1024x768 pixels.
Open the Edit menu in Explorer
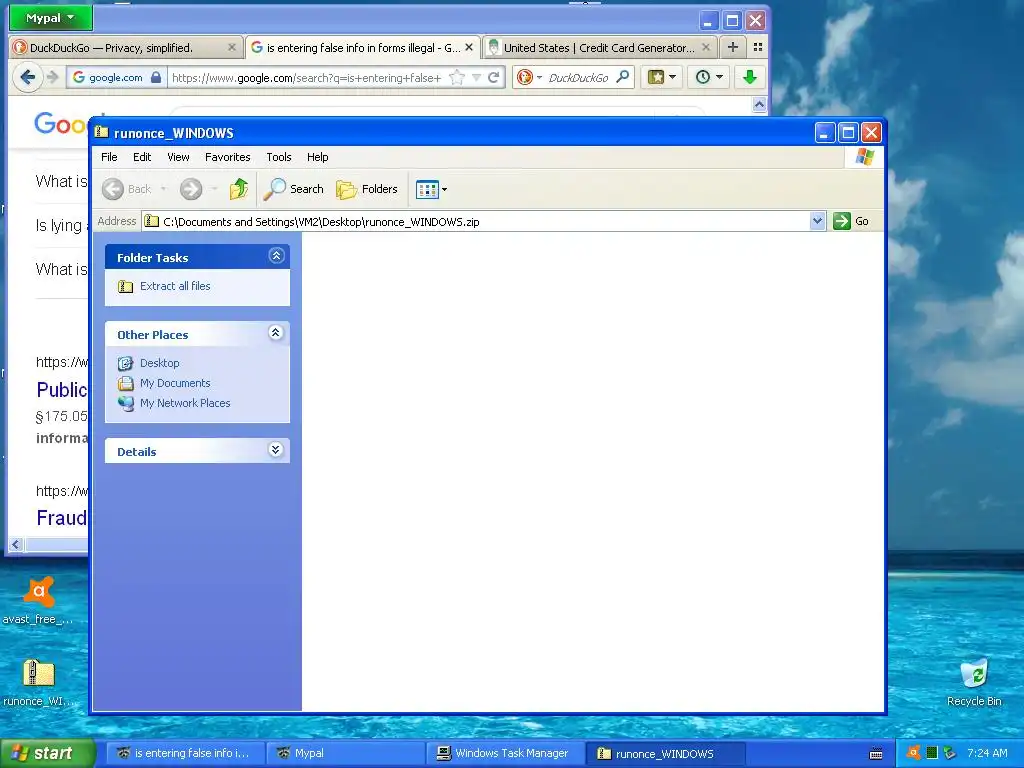pos(142,157)
